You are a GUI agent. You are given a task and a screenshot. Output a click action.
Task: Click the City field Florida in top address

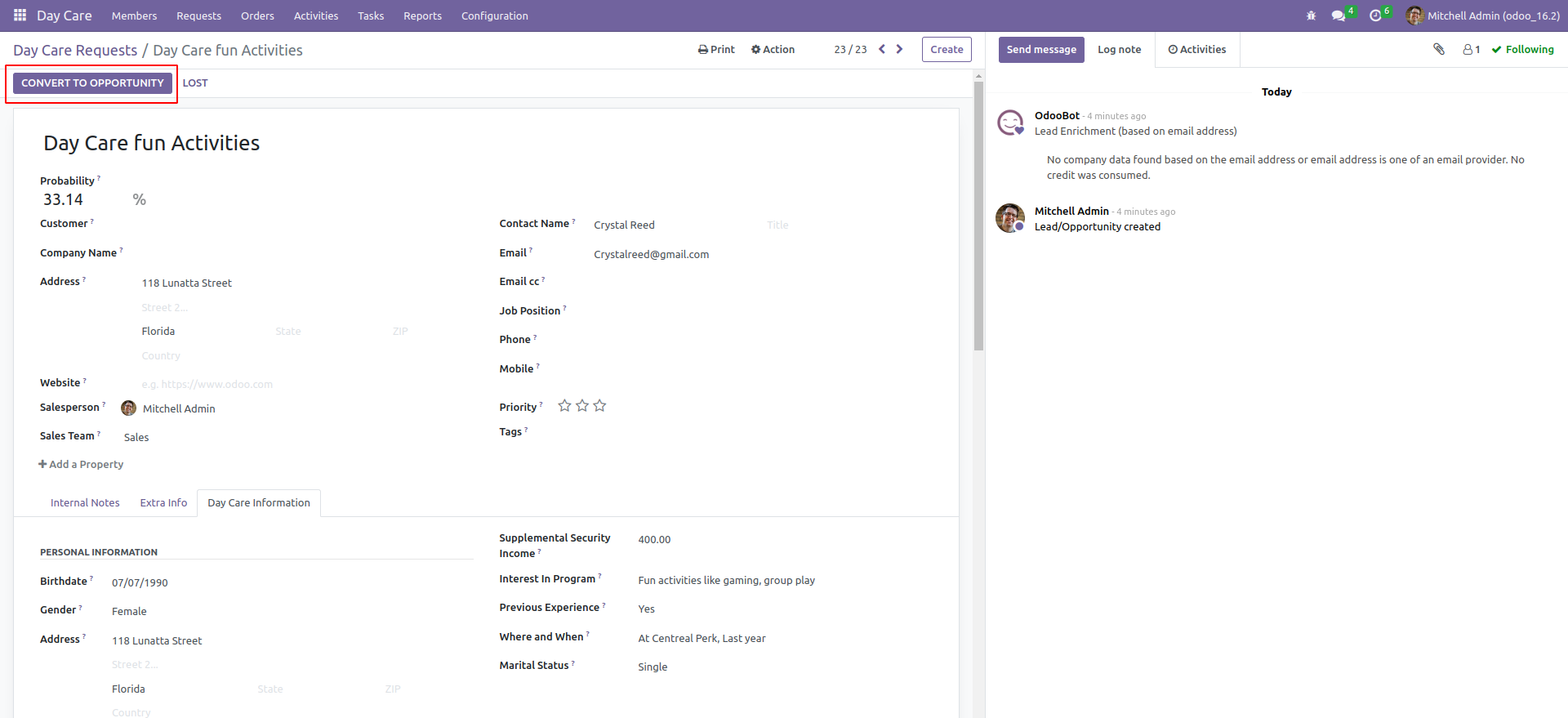[204, 331]
